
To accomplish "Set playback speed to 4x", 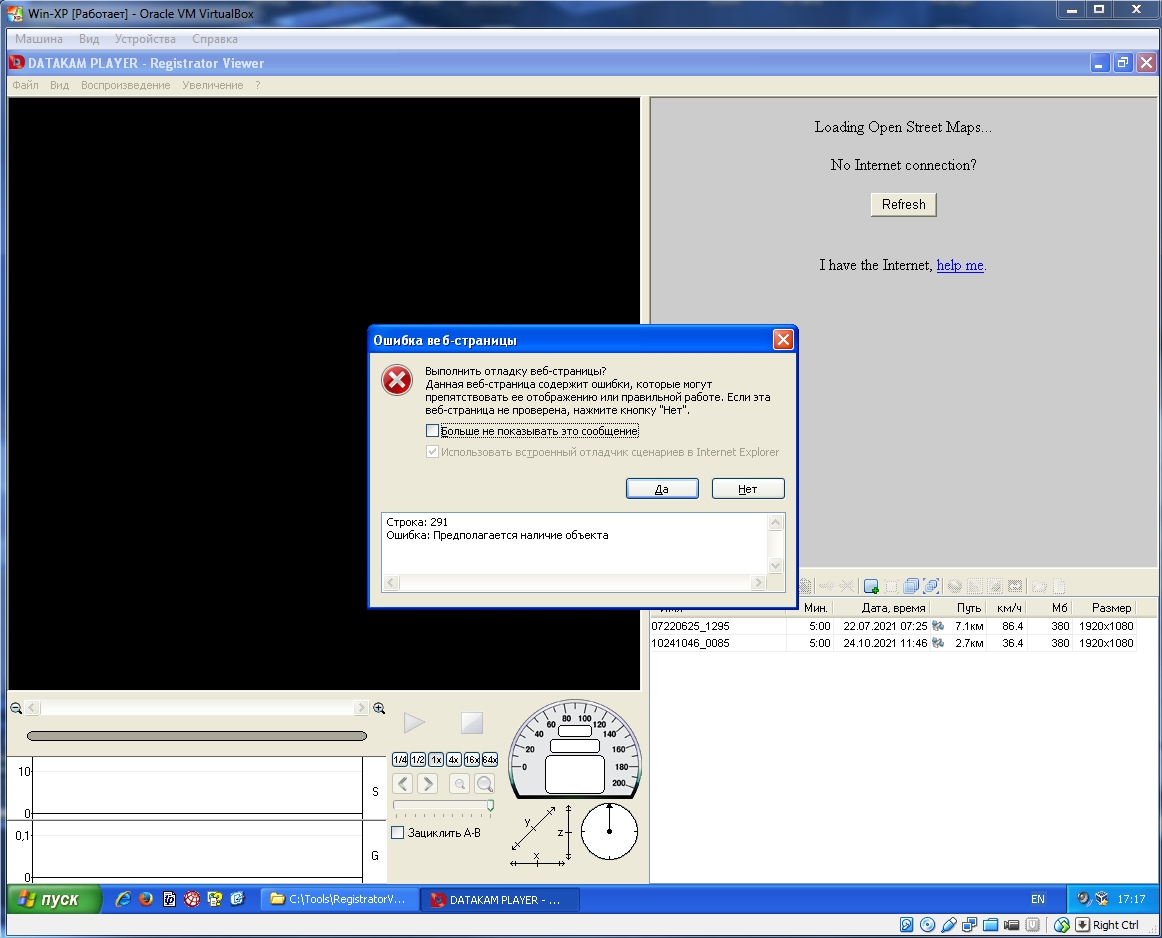I will pos(454,759).
